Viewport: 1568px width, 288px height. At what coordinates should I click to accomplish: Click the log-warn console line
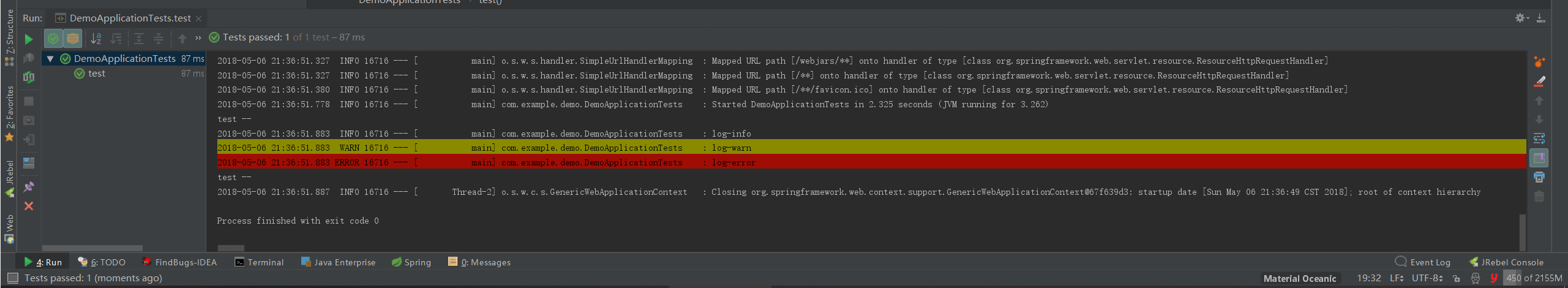[871, 148]
